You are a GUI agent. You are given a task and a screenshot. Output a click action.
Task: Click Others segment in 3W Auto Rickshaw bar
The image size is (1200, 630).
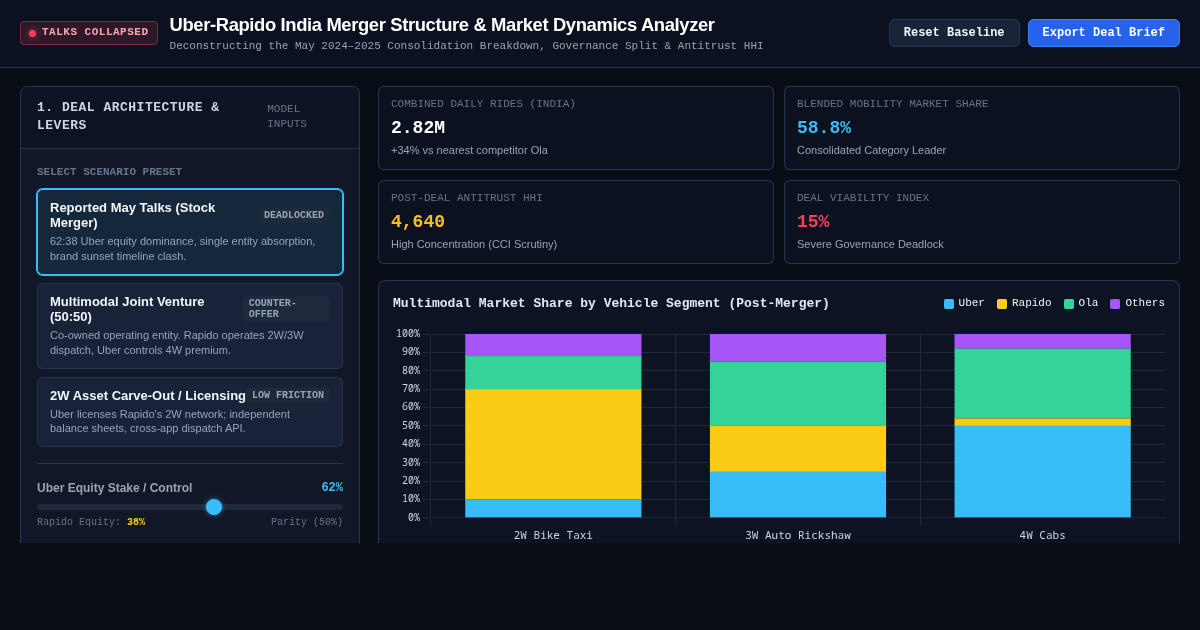click(x=798, y=348)
